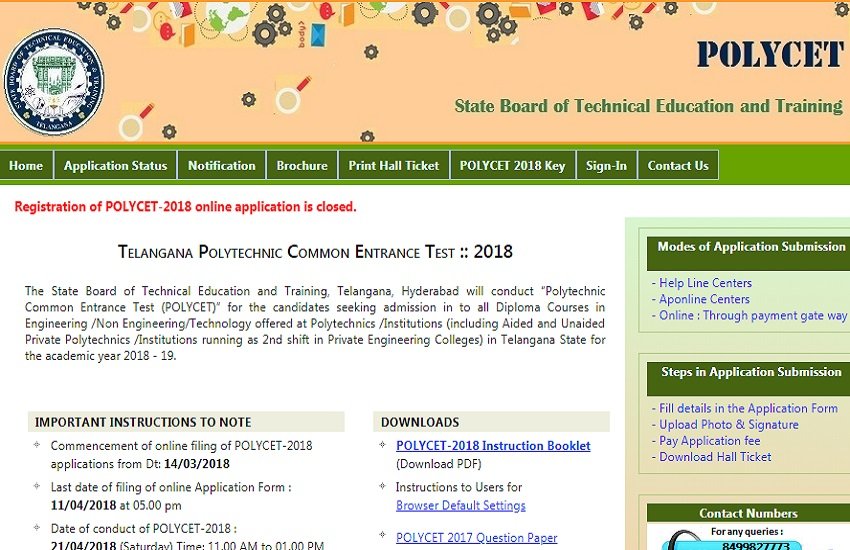Click the State Board Telangana logo emblem

pyautogui.click(x=53, y=83)
